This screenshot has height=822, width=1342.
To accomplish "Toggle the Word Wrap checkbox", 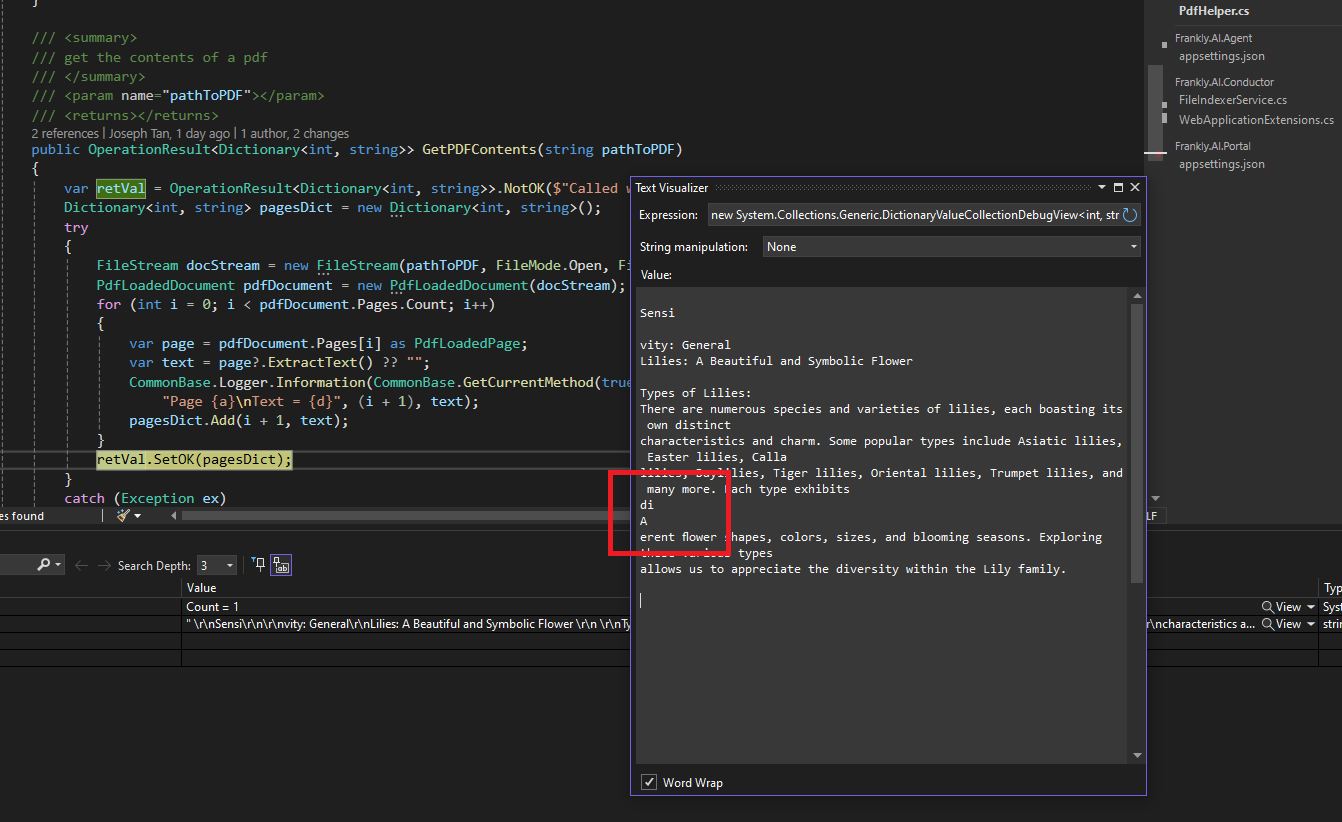I will click(x=649, y=782).
